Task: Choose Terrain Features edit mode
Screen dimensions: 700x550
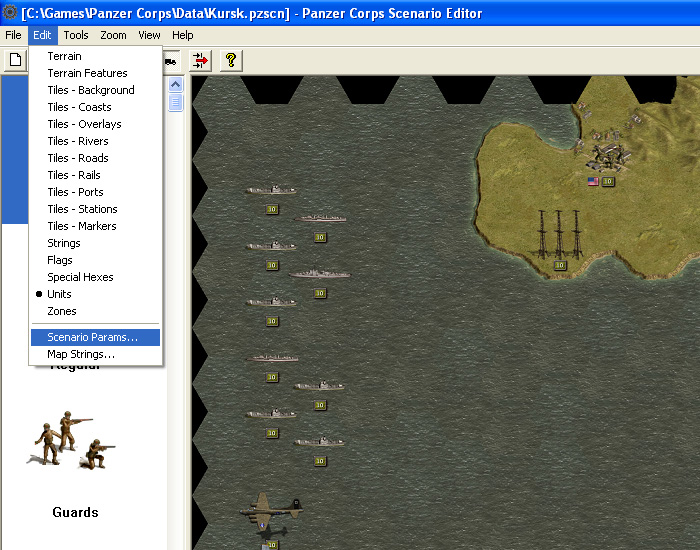Action: (x=96, y=73)
